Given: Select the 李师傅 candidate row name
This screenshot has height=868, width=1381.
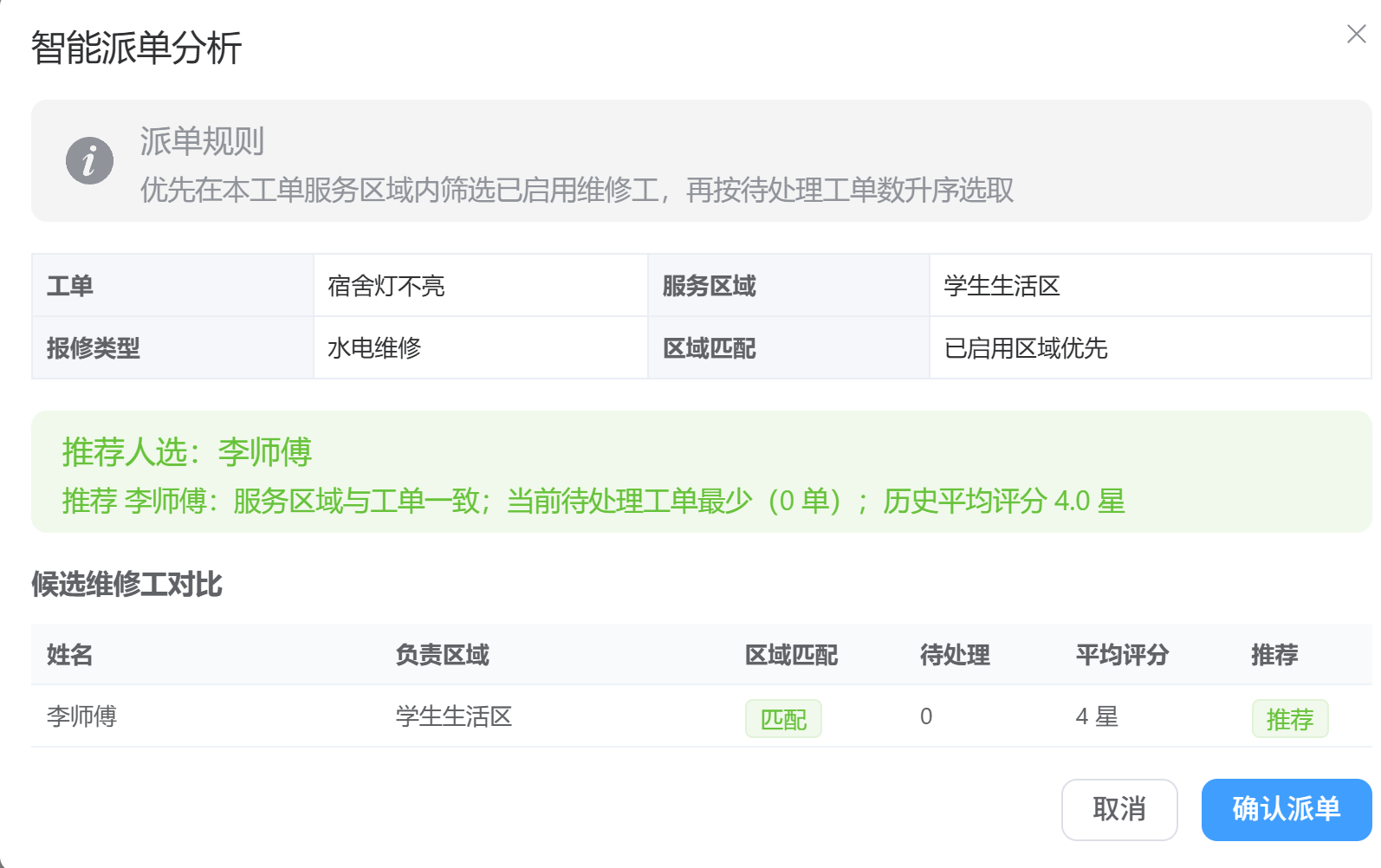Looking at the screenshot, I should click(x=81, y=716).
